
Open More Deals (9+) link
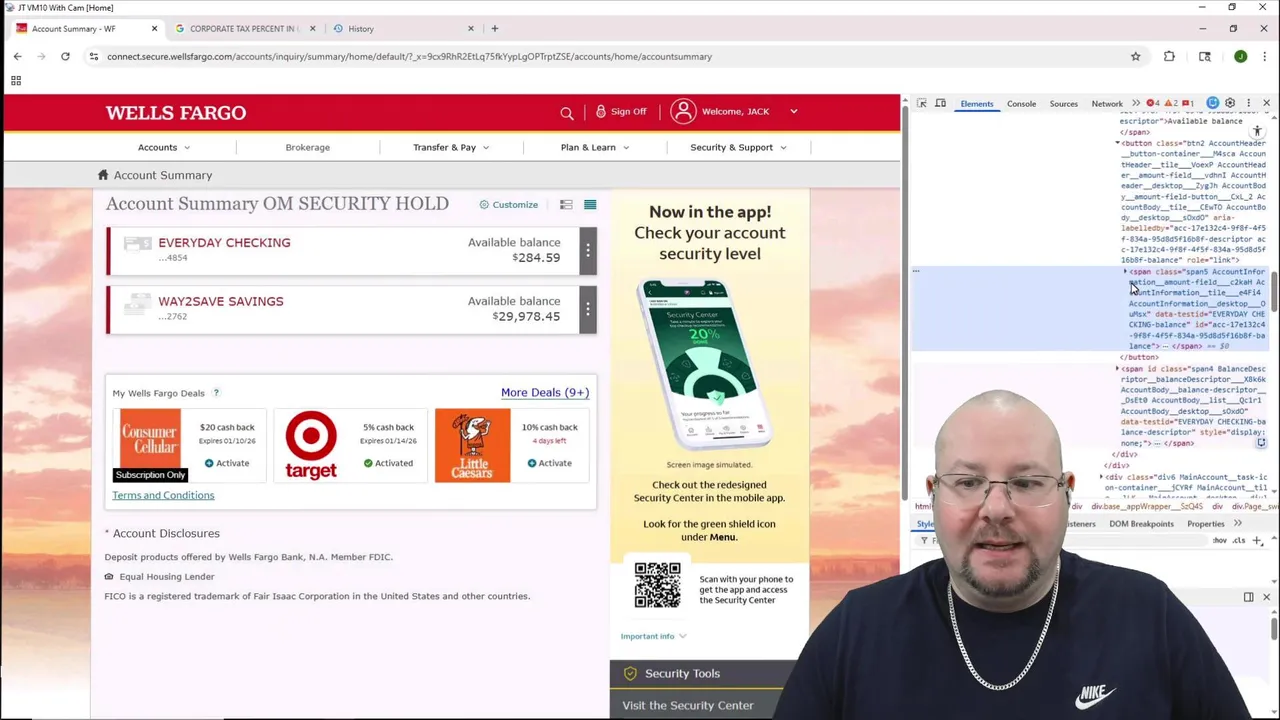point(545,392)
